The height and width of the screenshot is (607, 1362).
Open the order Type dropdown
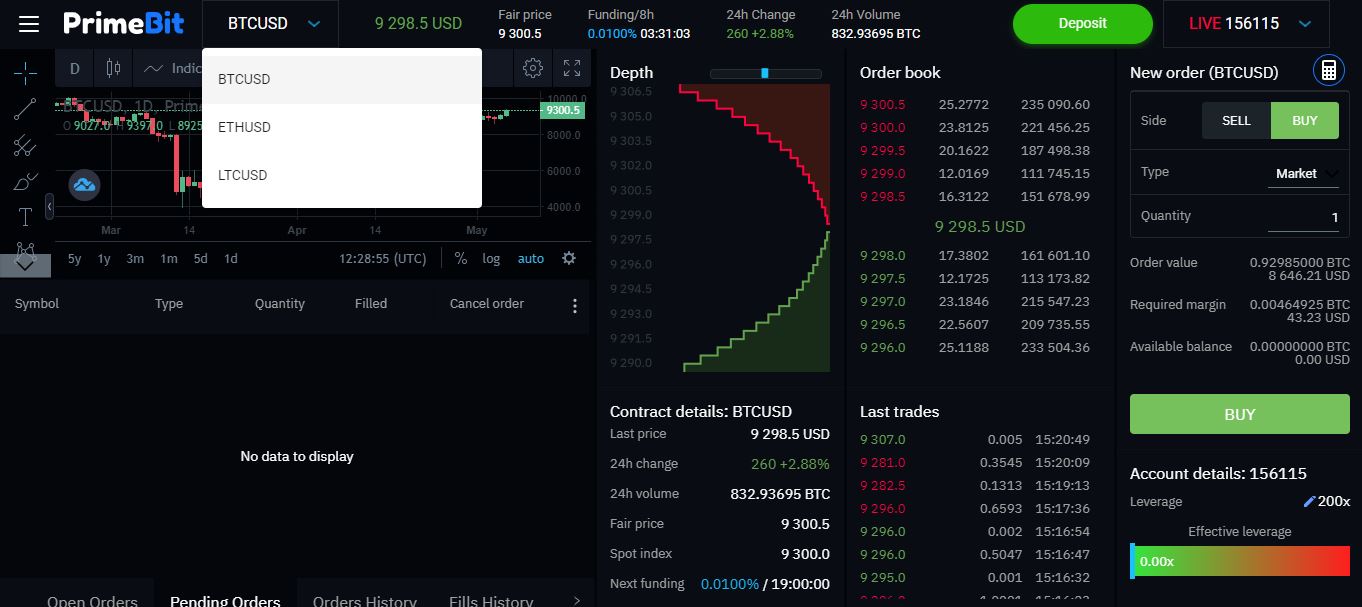pyautogui.click(x=1304, y=174)
